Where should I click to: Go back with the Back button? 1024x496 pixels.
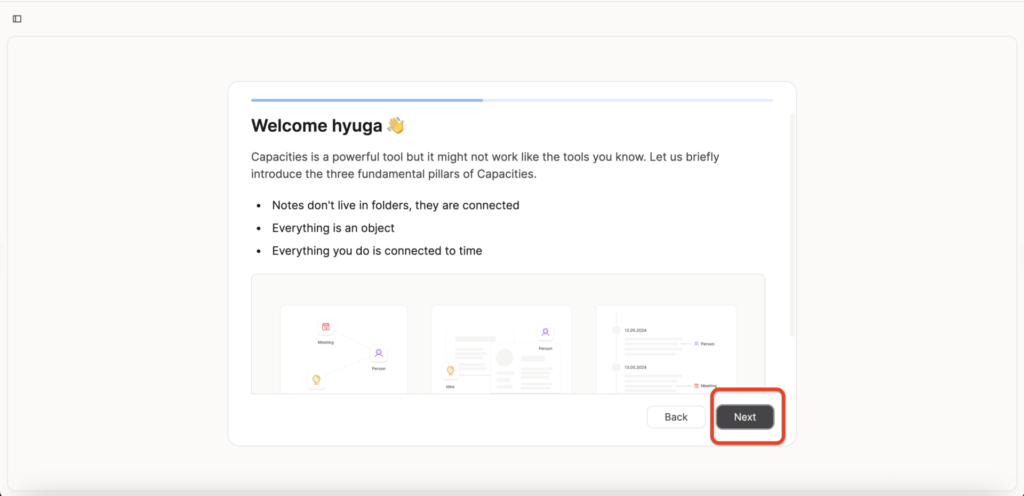click(676, 417)
